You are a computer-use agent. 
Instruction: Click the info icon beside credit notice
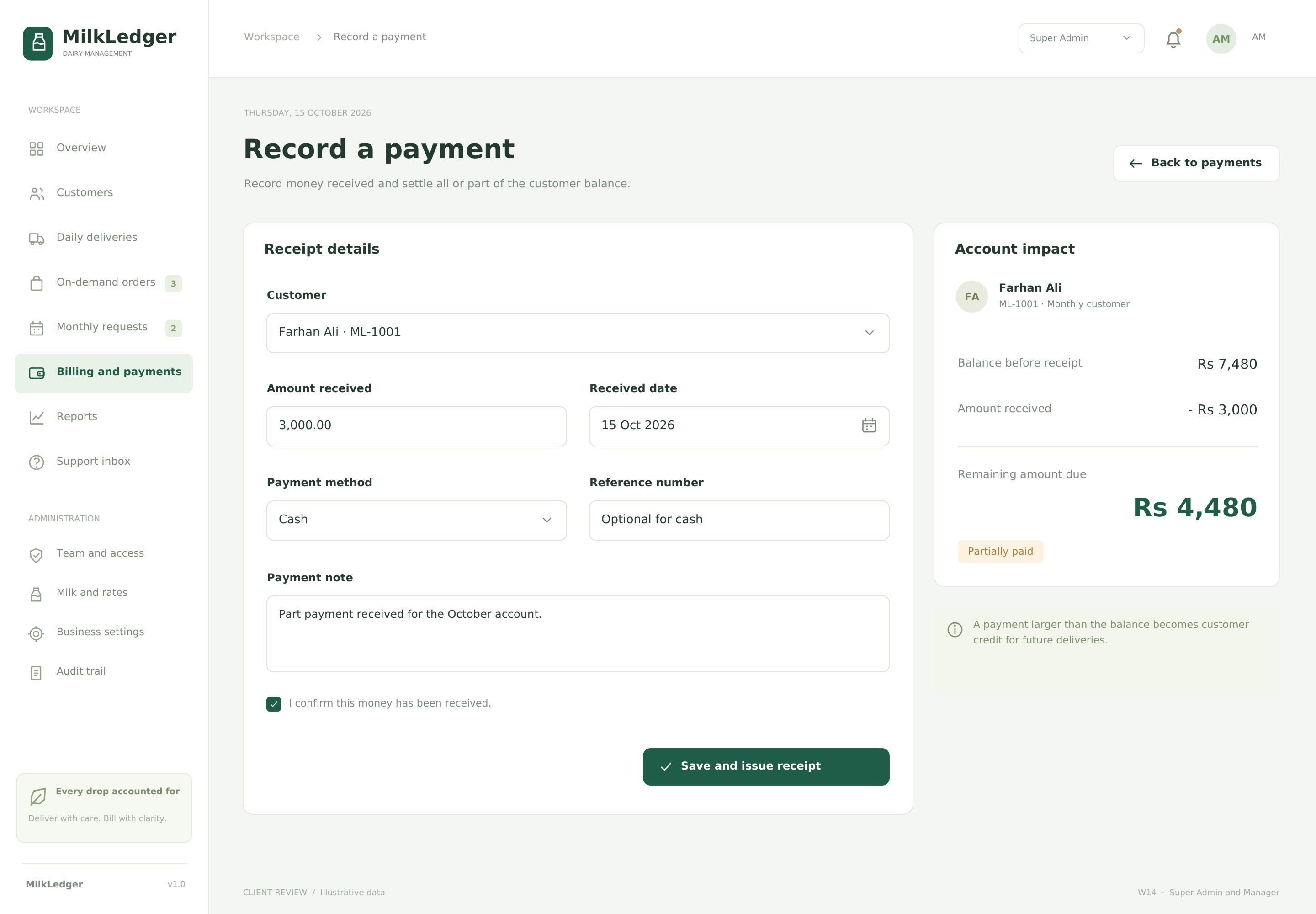955,629
